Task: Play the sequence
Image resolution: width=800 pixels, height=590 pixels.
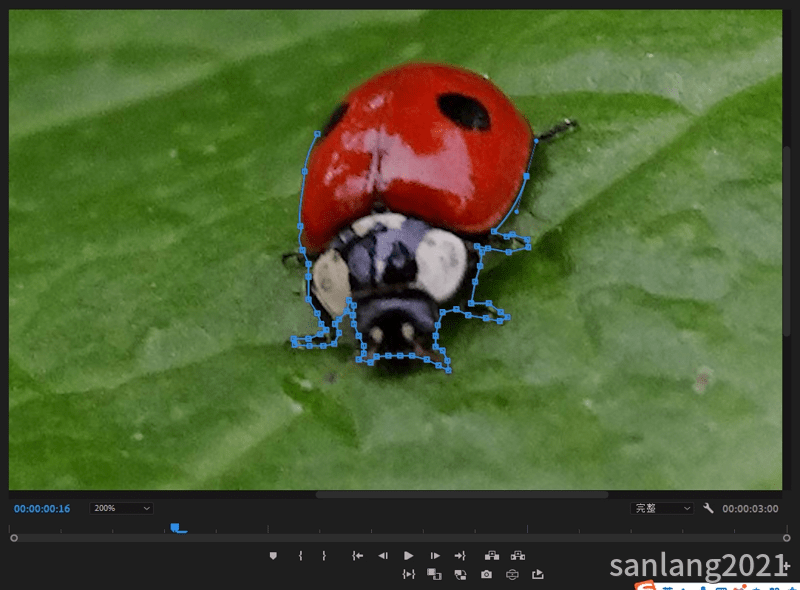Action: coord(408,556)
